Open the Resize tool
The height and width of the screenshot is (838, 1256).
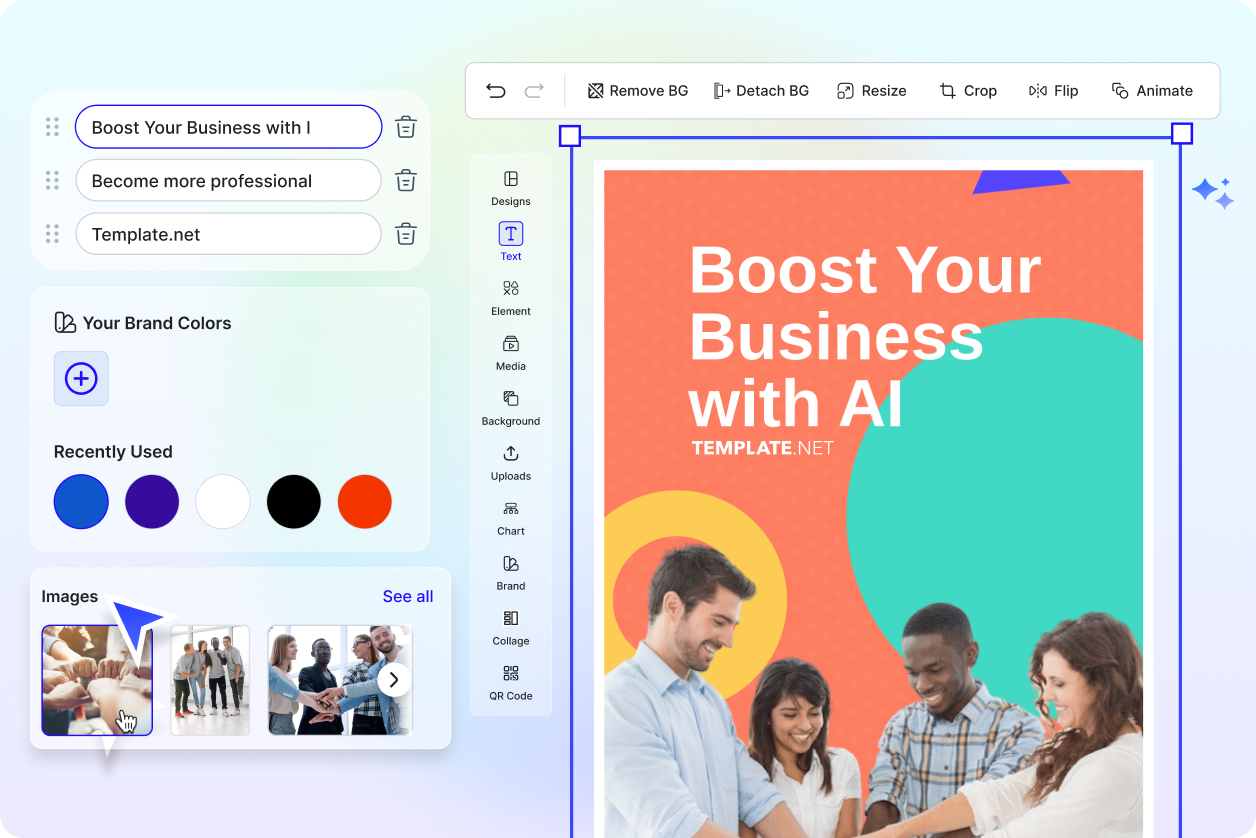click(x=871, y=91)
